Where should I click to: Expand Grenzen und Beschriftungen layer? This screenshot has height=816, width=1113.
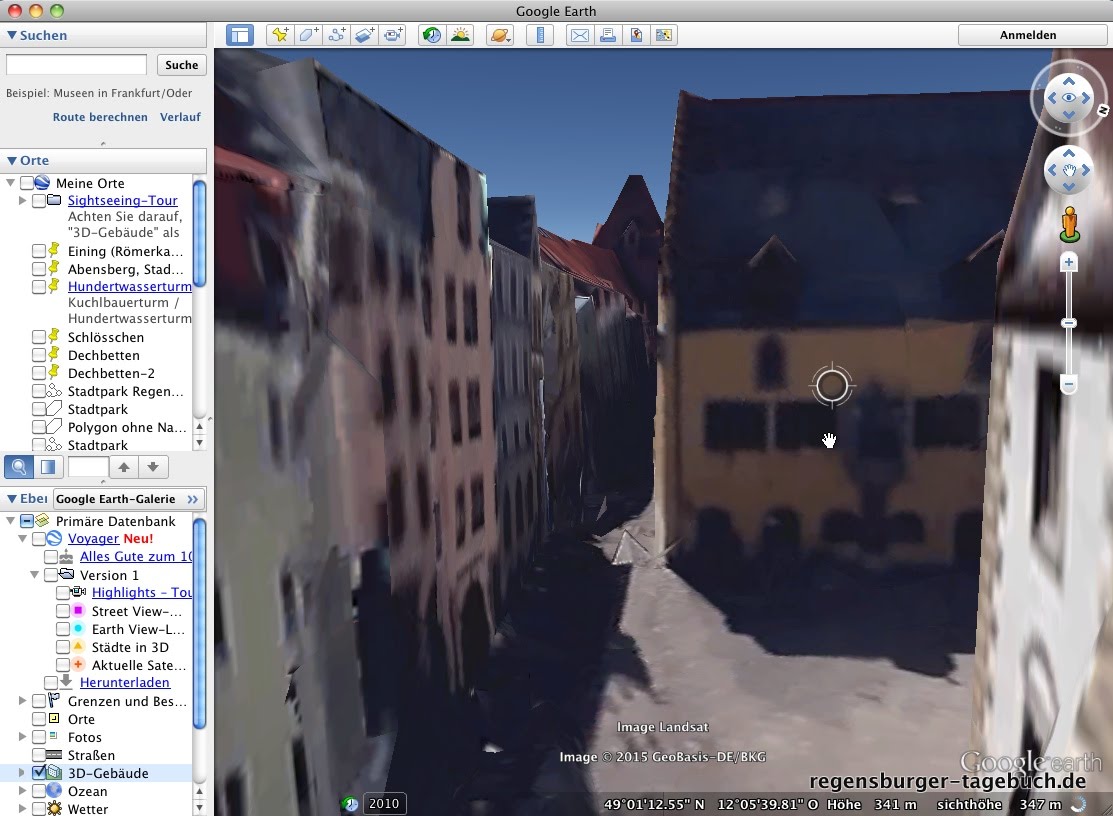[22, 701]
